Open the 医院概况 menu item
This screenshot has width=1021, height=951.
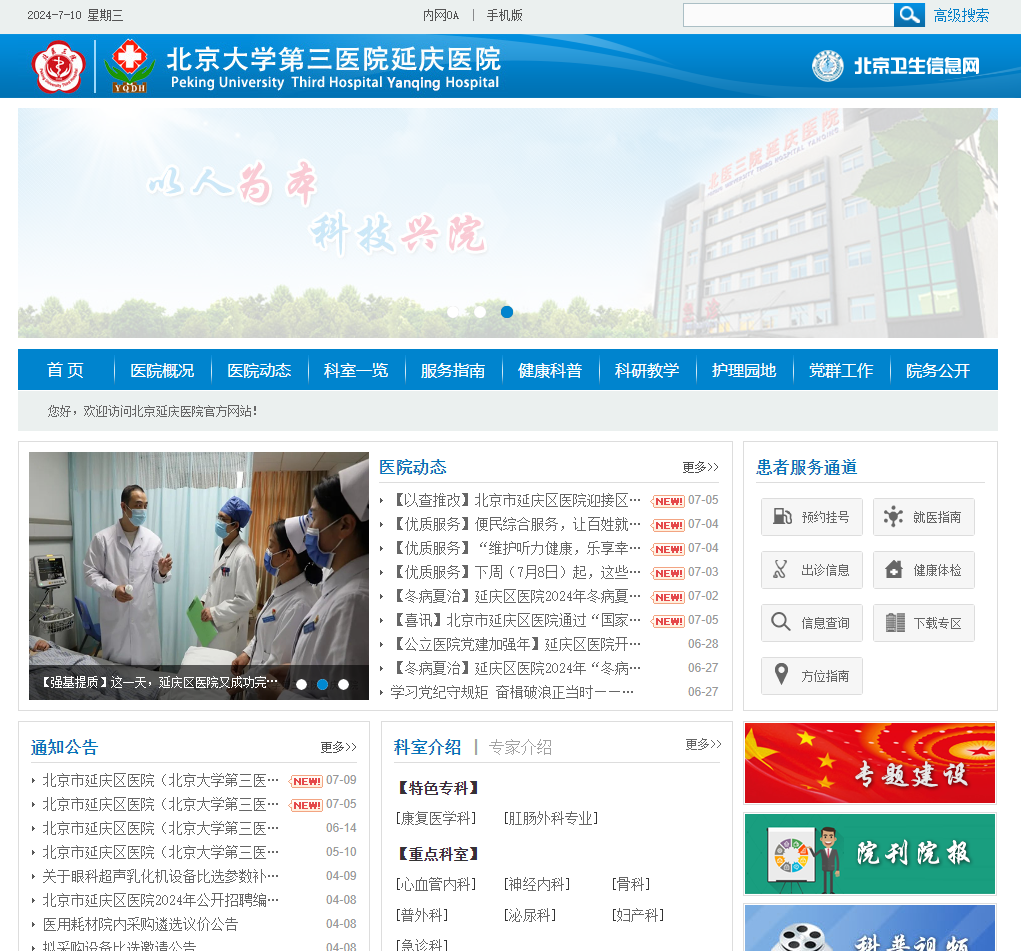coord(162,370)
